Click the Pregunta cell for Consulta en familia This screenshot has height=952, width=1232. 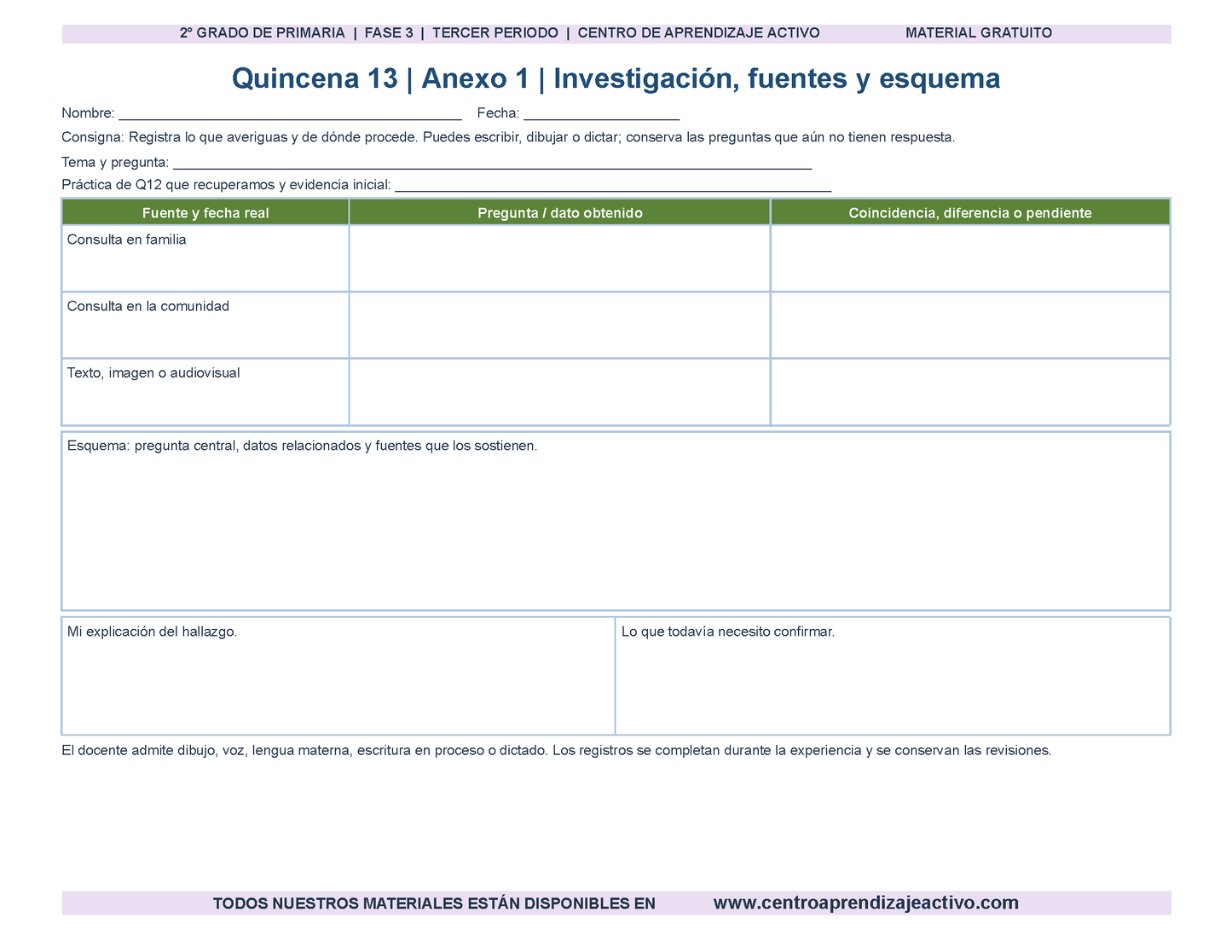click(560, 258)
